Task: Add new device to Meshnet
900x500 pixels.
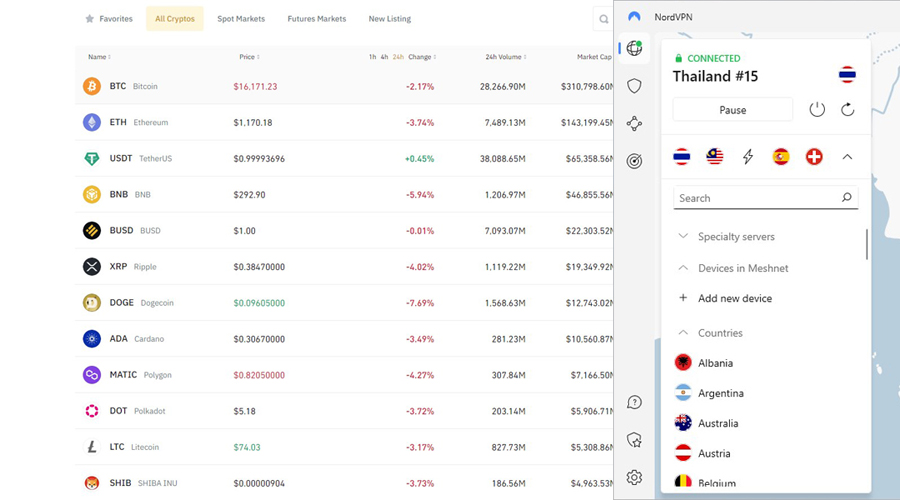Action: (x=726, y=298)
